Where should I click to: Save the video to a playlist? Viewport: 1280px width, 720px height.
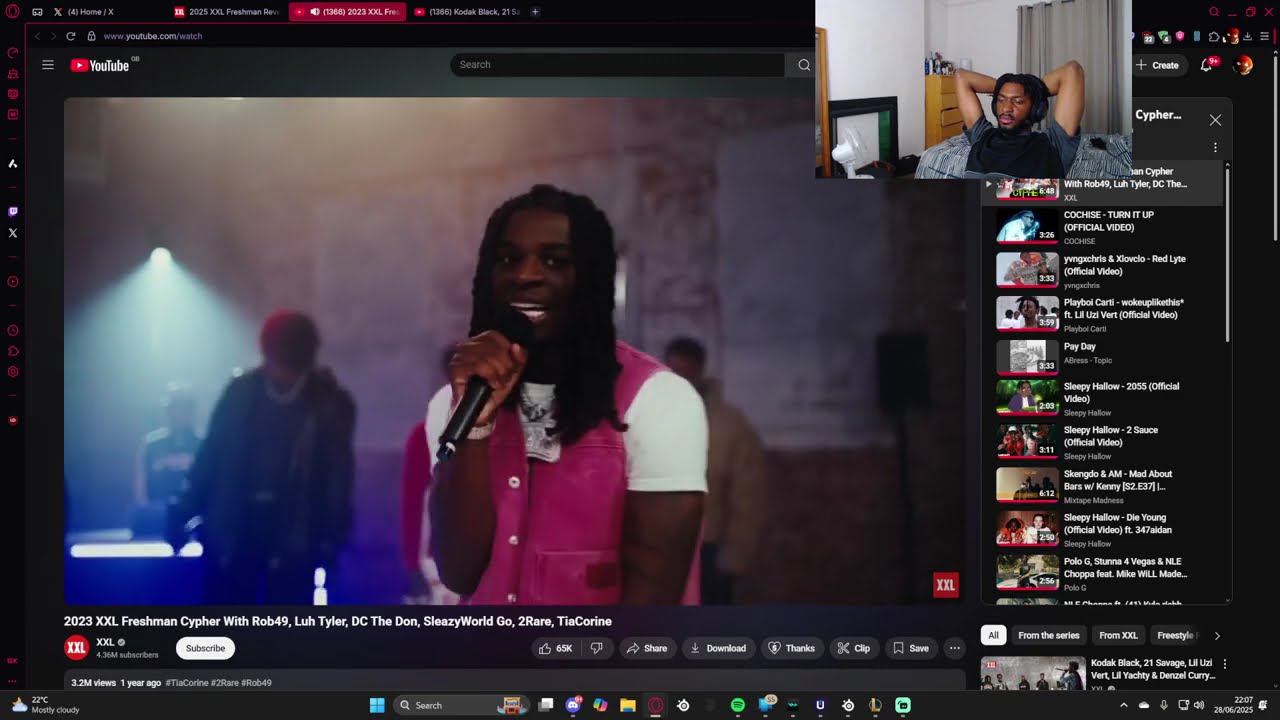click(911, 648)
